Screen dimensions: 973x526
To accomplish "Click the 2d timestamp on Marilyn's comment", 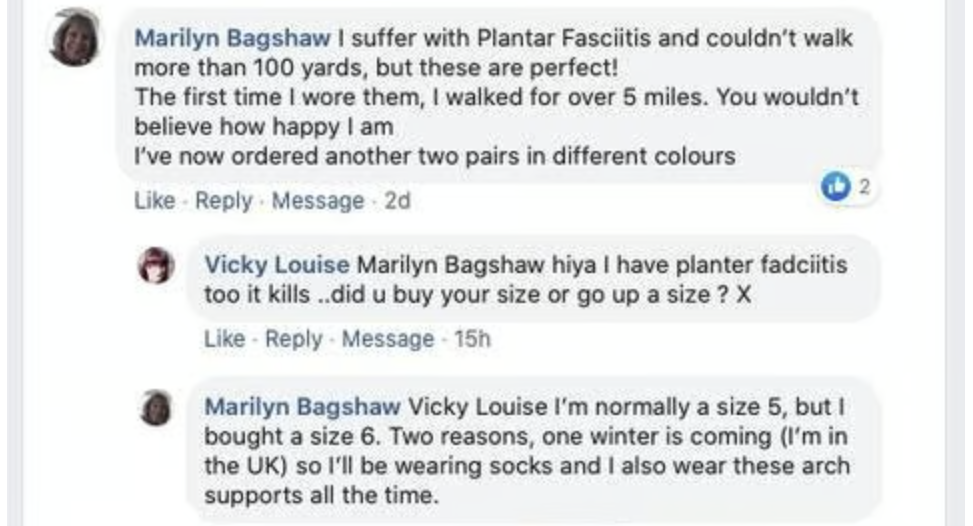I will coord(397,201).
